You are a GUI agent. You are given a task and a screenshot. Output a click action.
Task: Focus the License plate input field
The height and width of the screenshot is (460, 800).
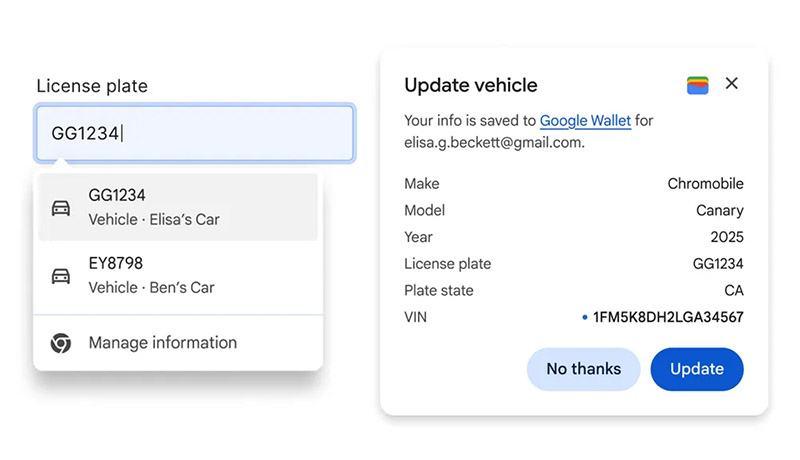(195, 133)
